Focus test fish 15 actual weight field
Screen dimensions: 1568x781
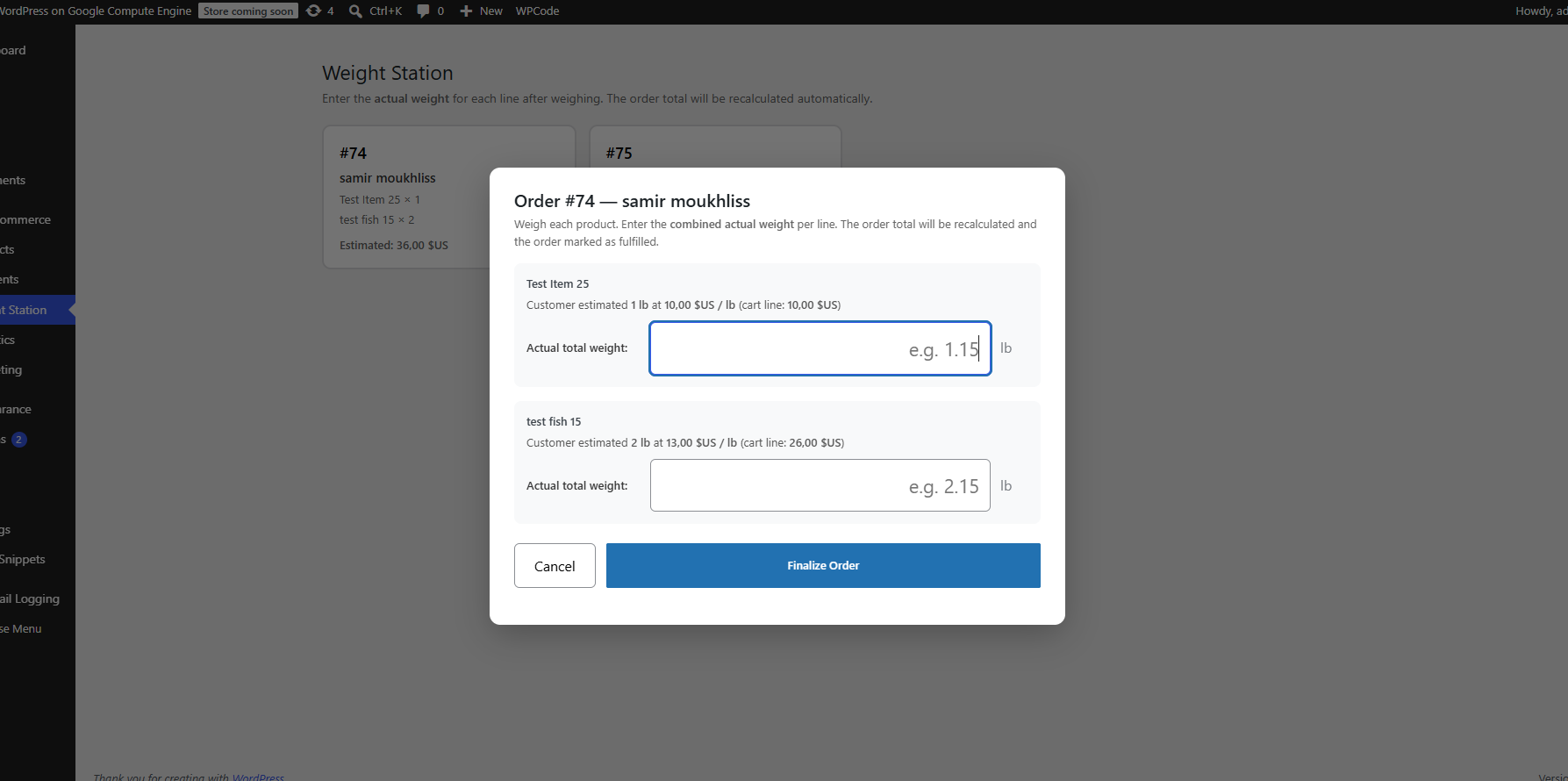coord(820,485)
